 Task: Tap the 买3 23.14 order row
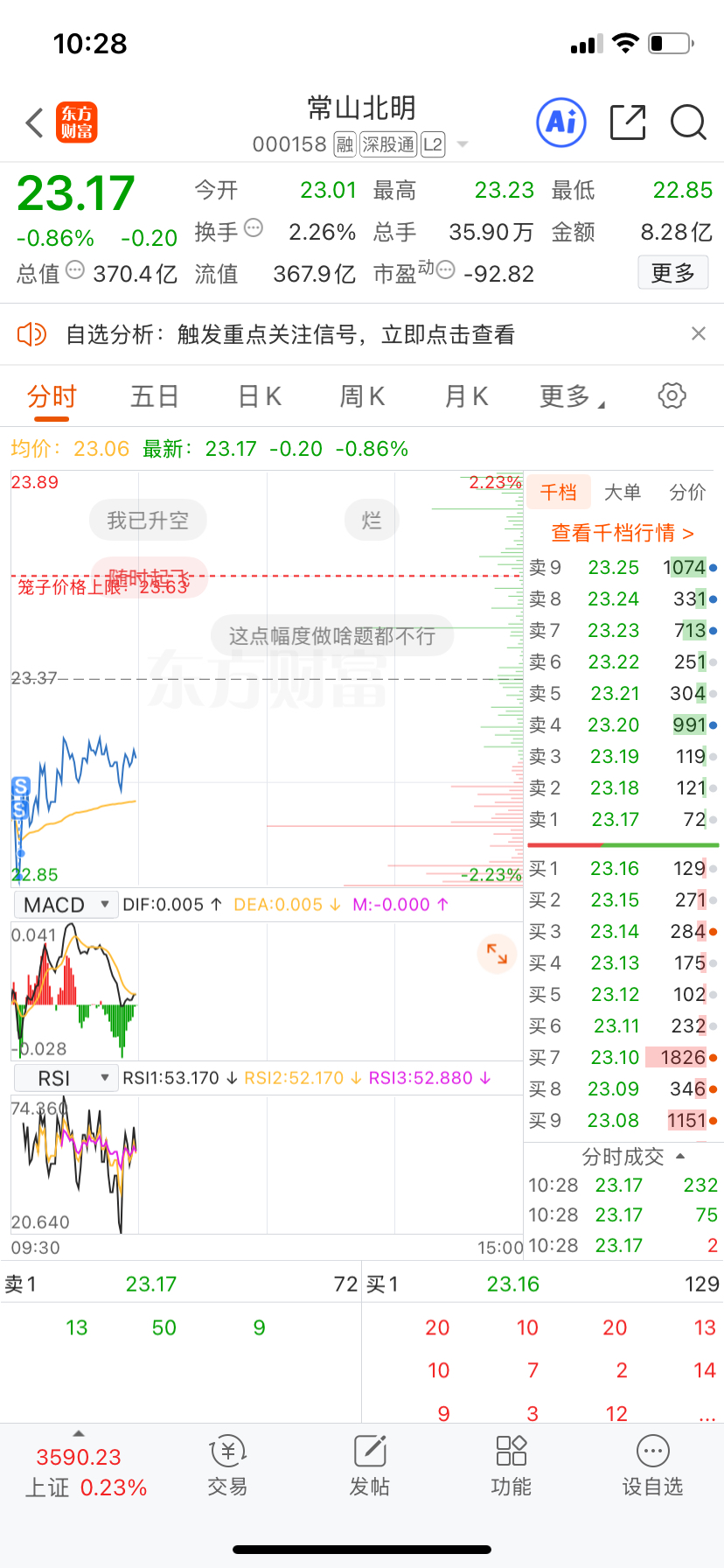(623, 931)
